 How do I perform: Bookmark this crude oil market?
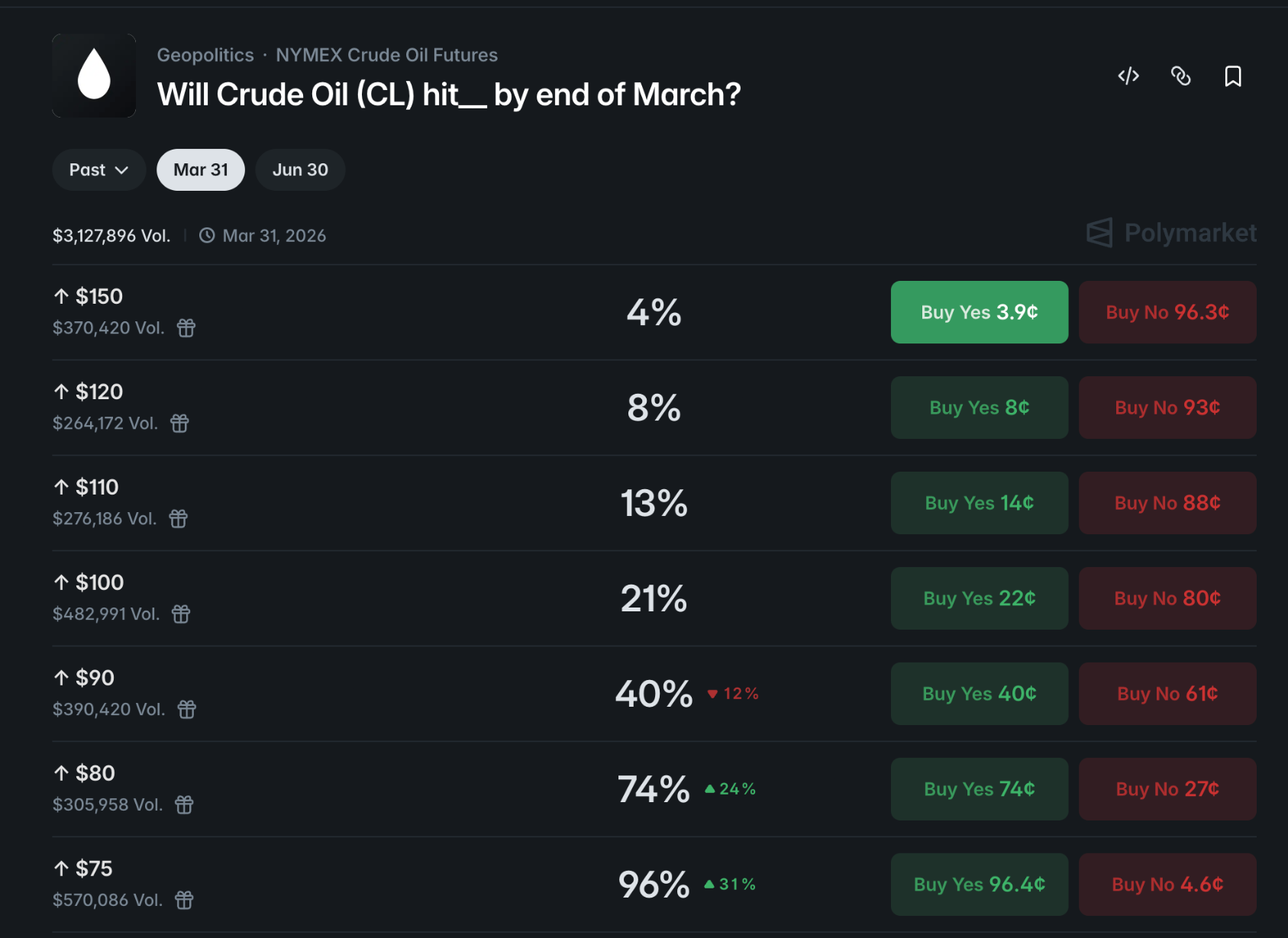[1232, 76]
